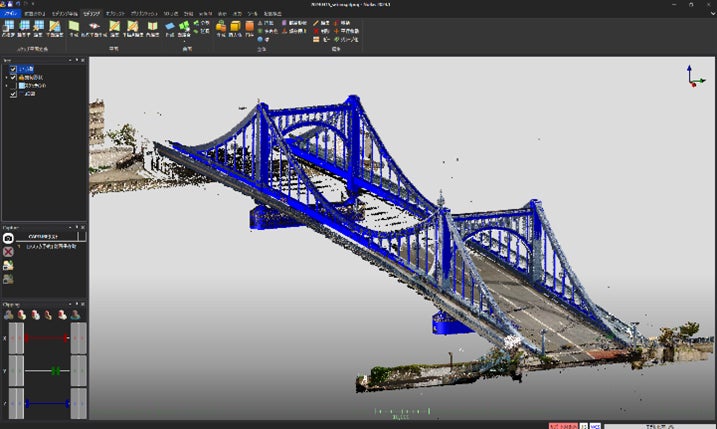
Task: Click the red indicator in the status bar
Action: point(563,424)
